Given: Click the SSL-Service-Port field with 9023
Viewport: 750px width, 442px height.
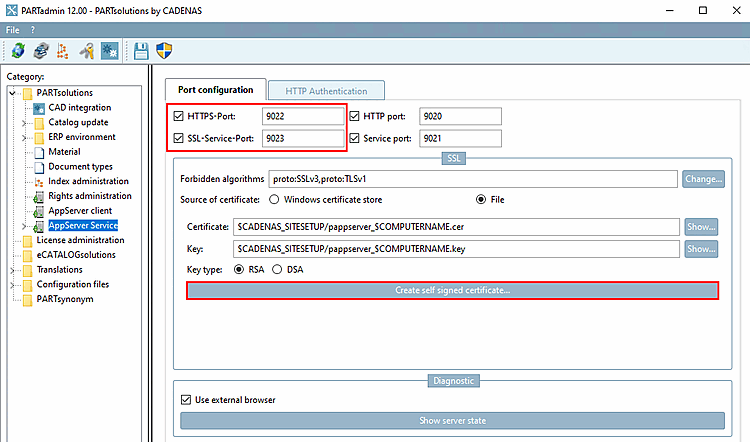Looking at the screenshot, I should pyautogui.click(x=303, y=138).
